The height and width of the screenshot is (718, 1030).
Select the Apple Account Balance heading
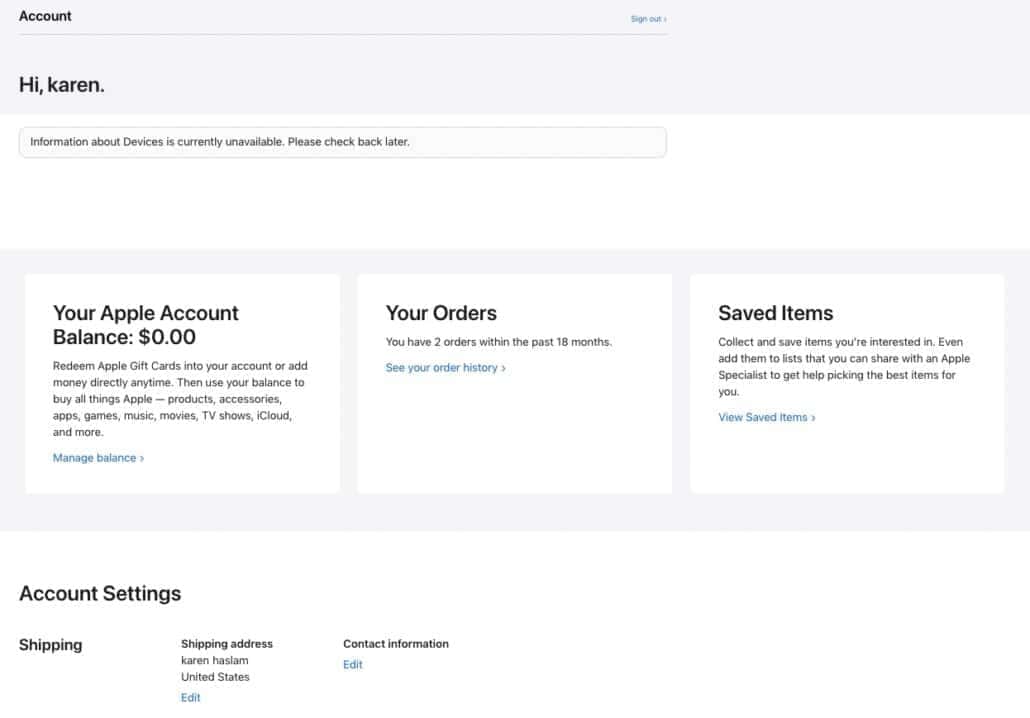pos(145,325)
